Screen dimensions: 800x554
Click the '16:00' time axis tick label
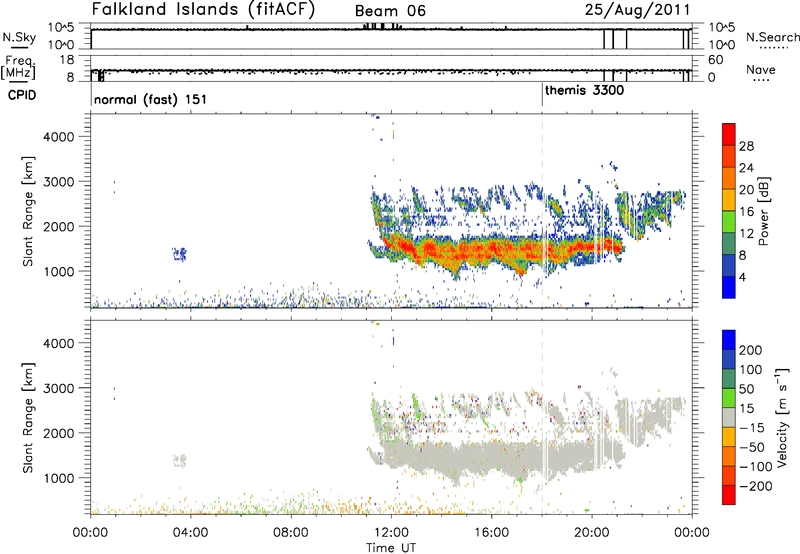(491, 533)
